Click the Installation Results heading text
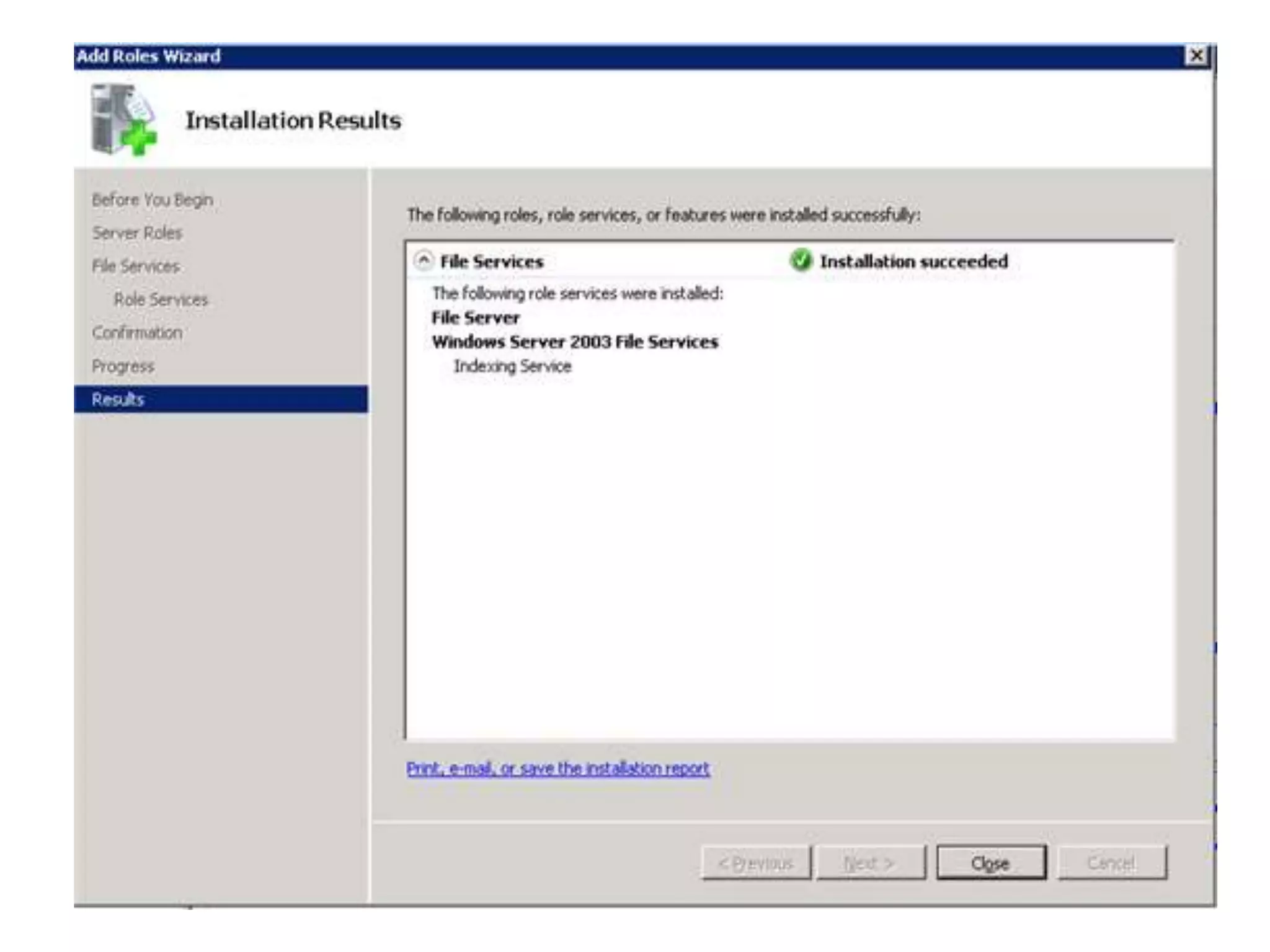Screen dimensions: 1270x952 tap(293, 120)
